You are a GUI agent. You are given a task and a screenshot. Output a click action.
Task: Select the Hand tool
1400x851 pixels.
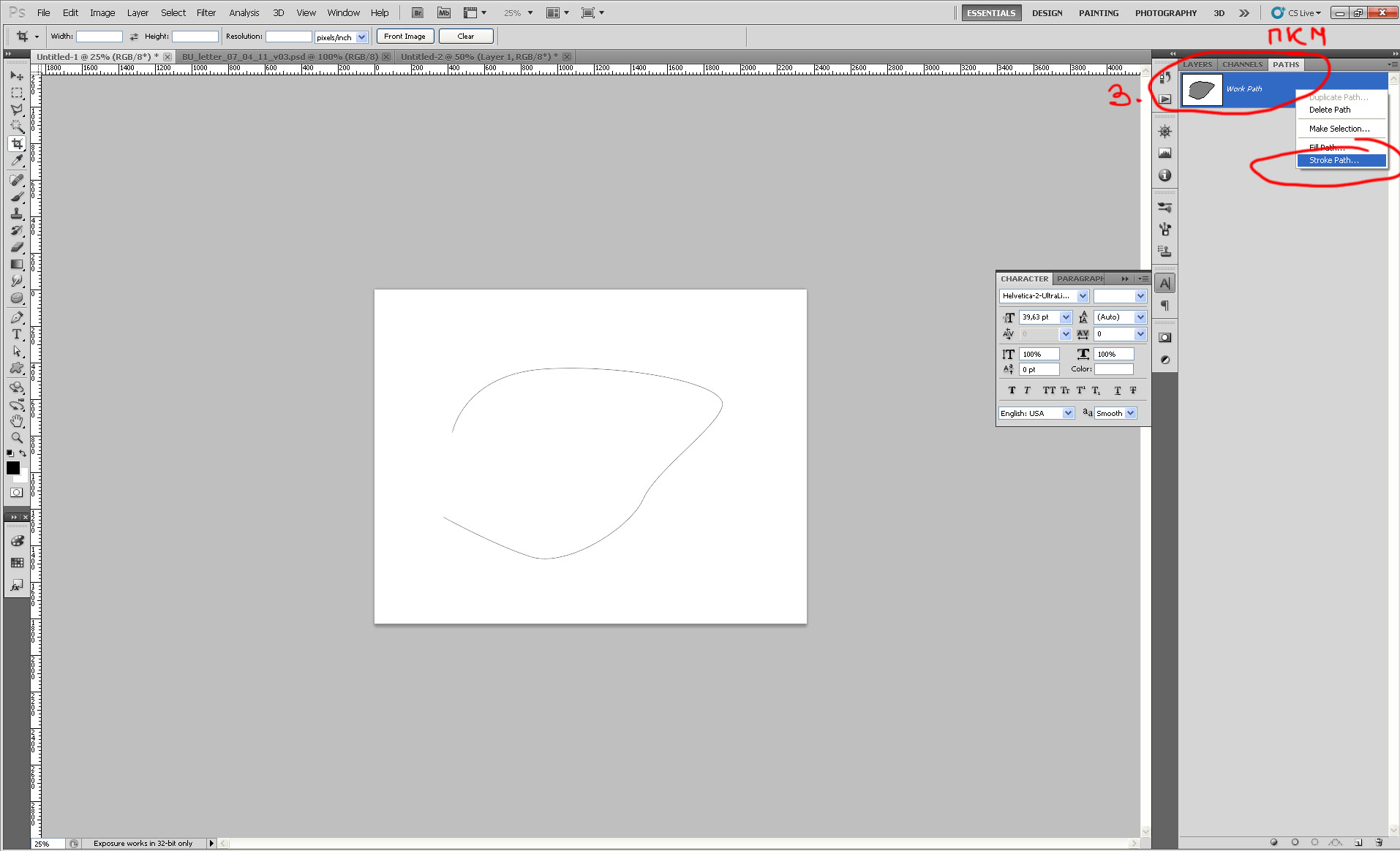(x=17, y=421)
